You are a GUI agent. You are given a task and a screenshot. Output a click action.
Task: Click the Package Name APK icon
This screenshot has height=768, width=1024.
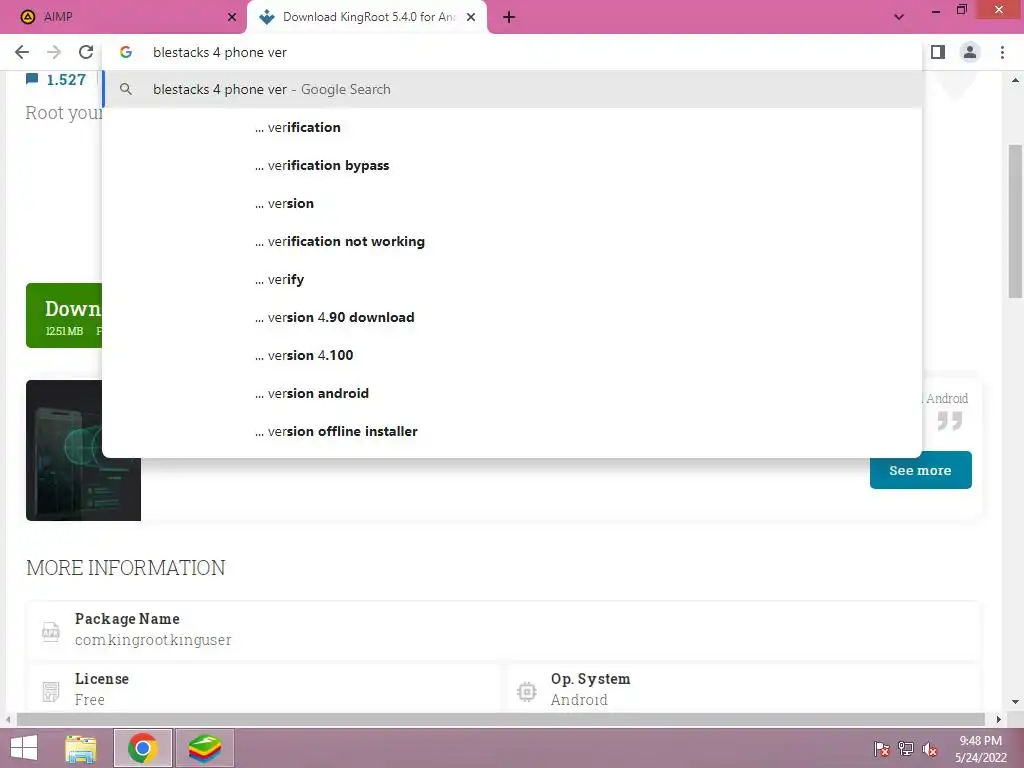pyautogui.click(x=50, y=631)
